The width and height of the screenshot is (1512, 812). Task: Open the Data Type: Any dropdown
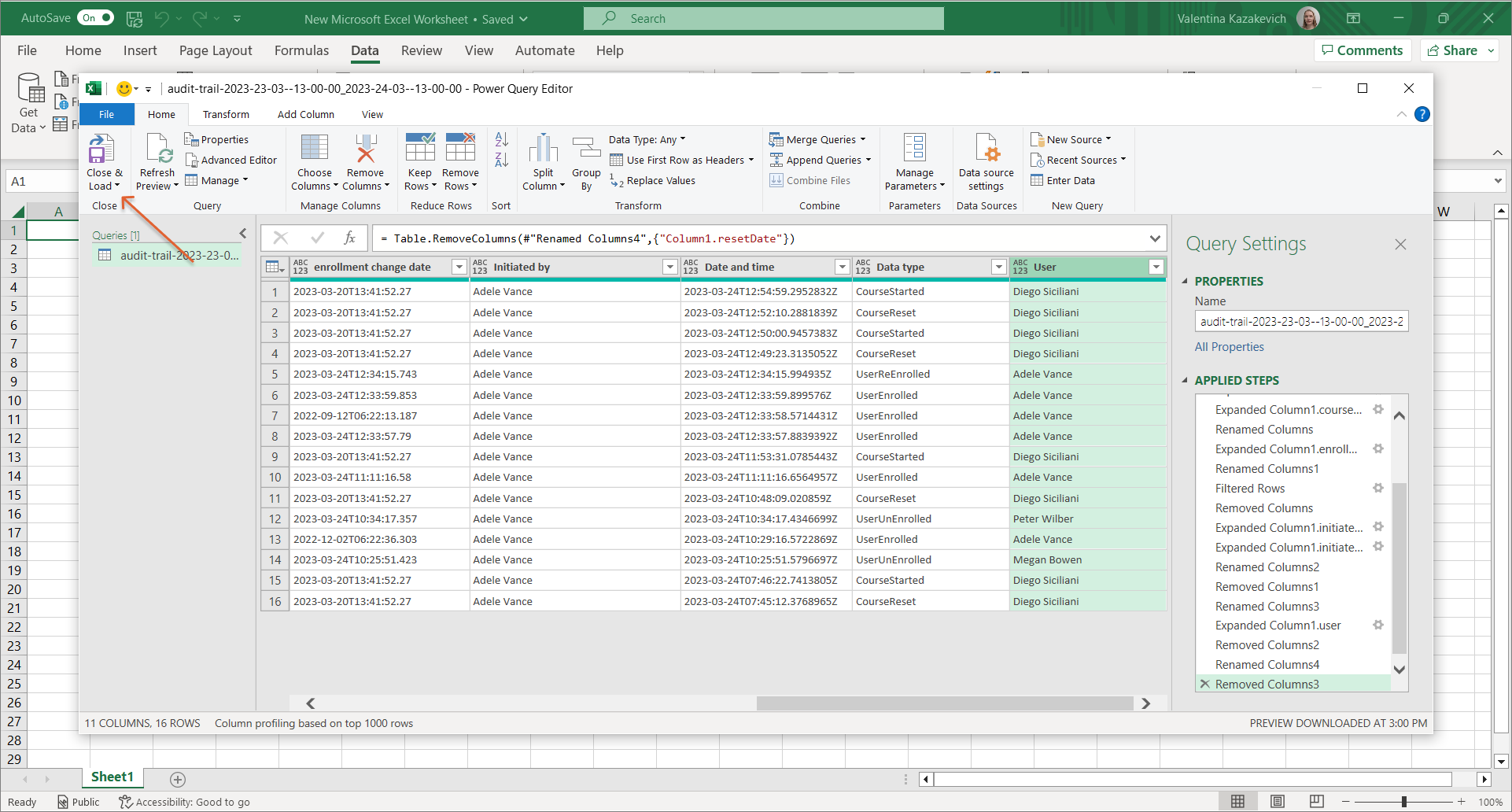(647, 140)
